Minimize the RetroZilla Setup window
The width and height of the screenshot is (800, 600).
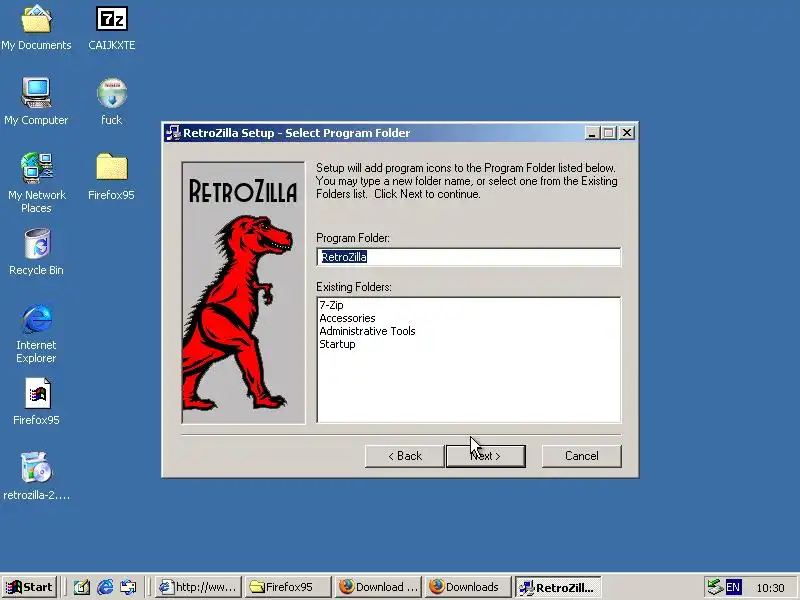pyautogui.click(x=592, y=133)
